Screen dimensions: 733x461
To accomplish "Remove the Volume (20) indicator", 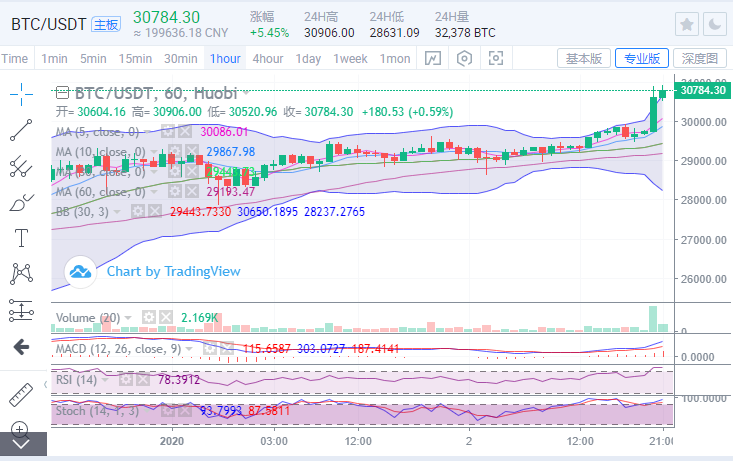I will point(165,318).
